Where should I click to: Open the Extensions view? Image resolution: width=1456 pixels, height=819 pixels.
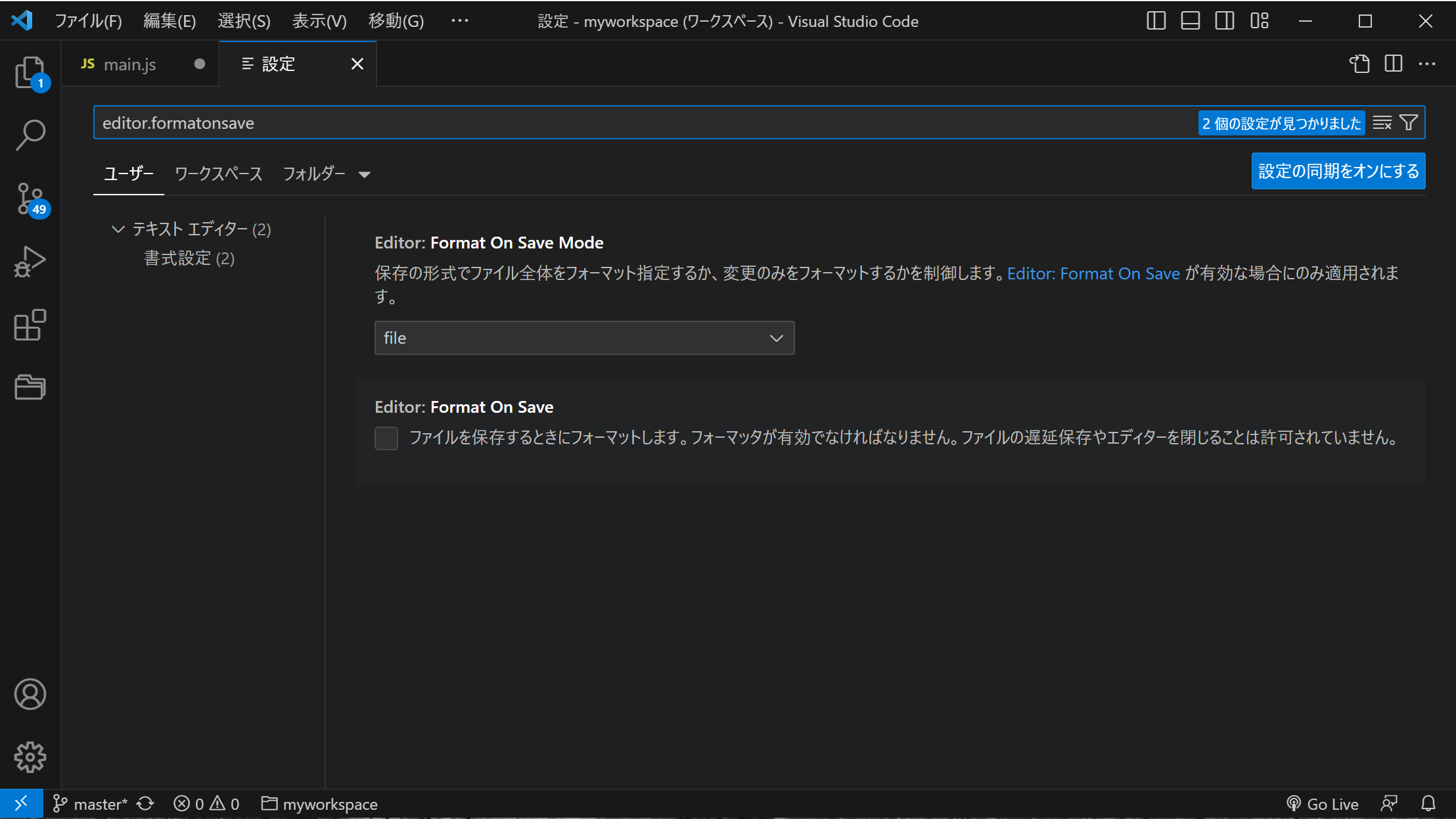[x=30, y=325]
